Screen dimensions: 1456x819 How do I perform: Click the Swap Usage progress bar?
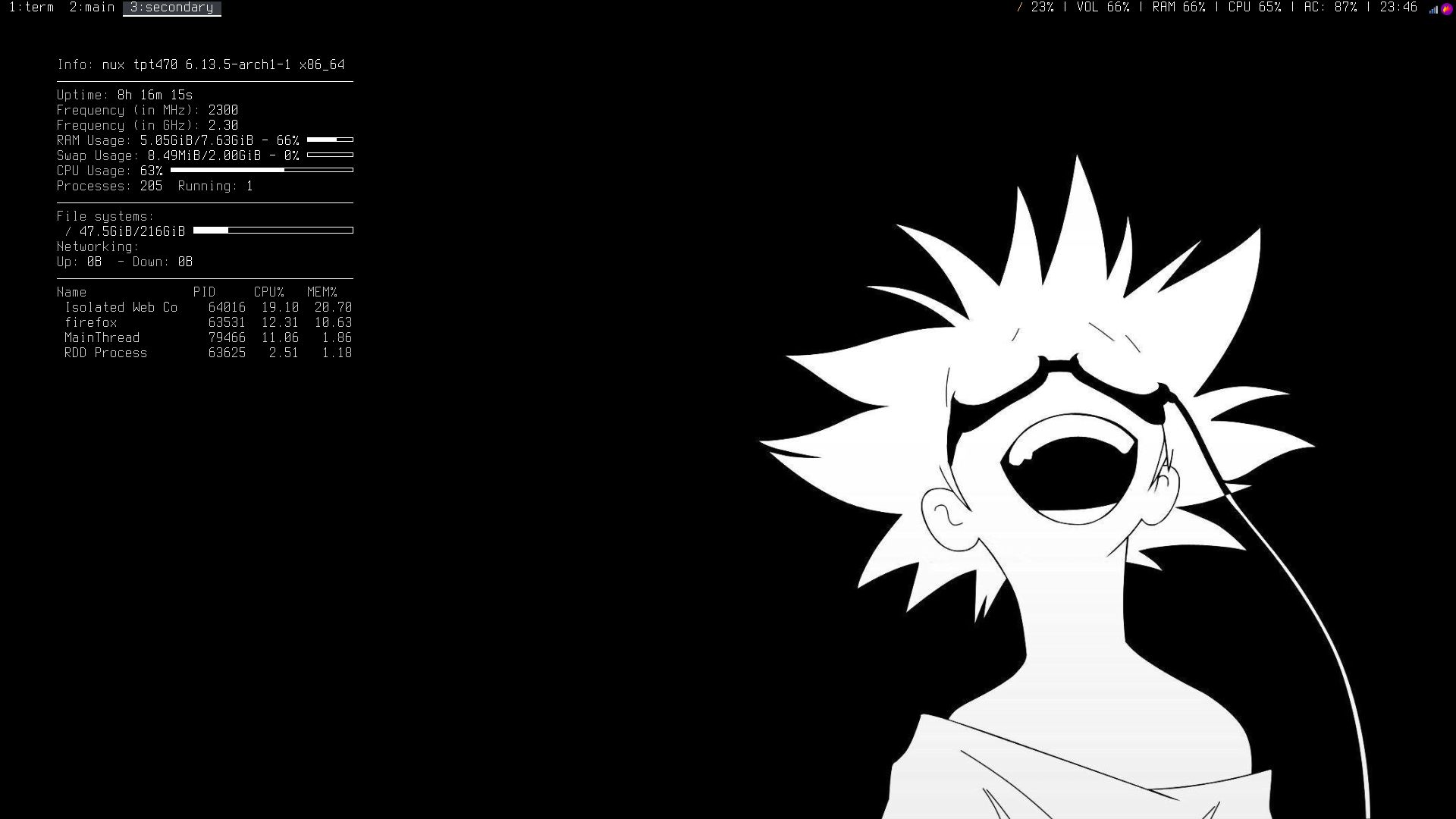330,155
